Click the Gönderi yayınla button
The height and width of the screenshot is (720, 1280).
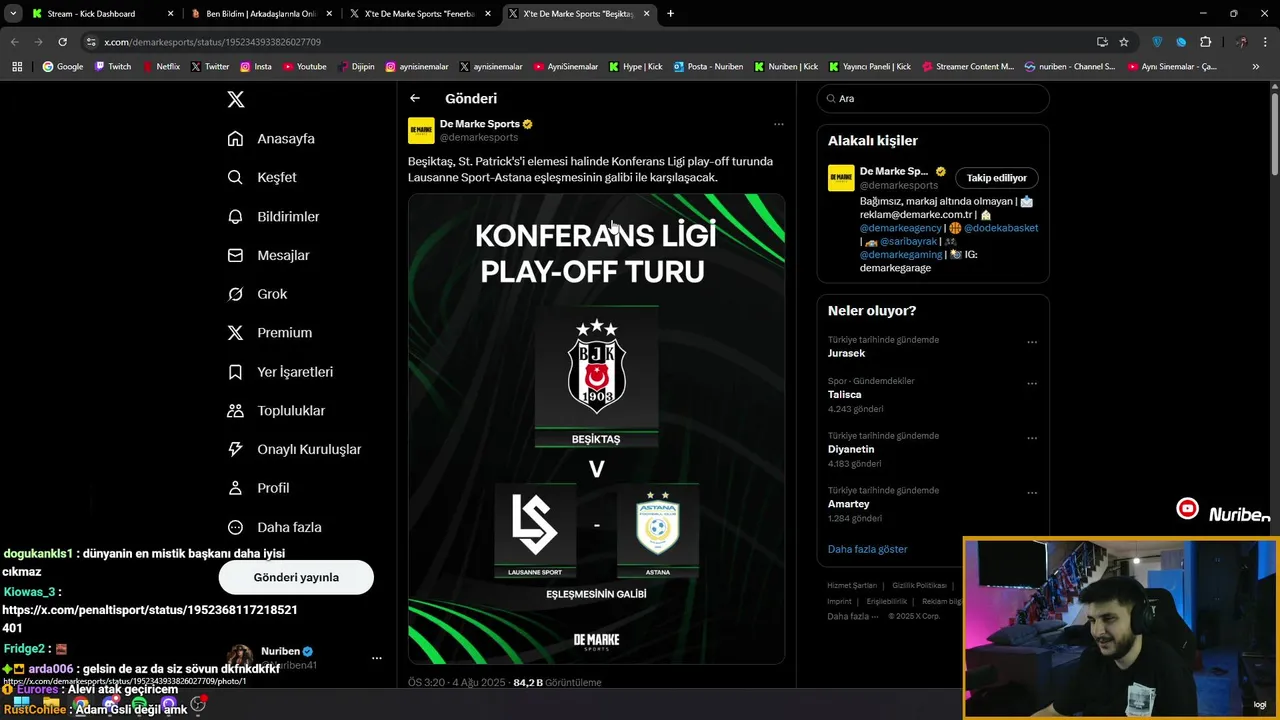click(x=296, y=577)
